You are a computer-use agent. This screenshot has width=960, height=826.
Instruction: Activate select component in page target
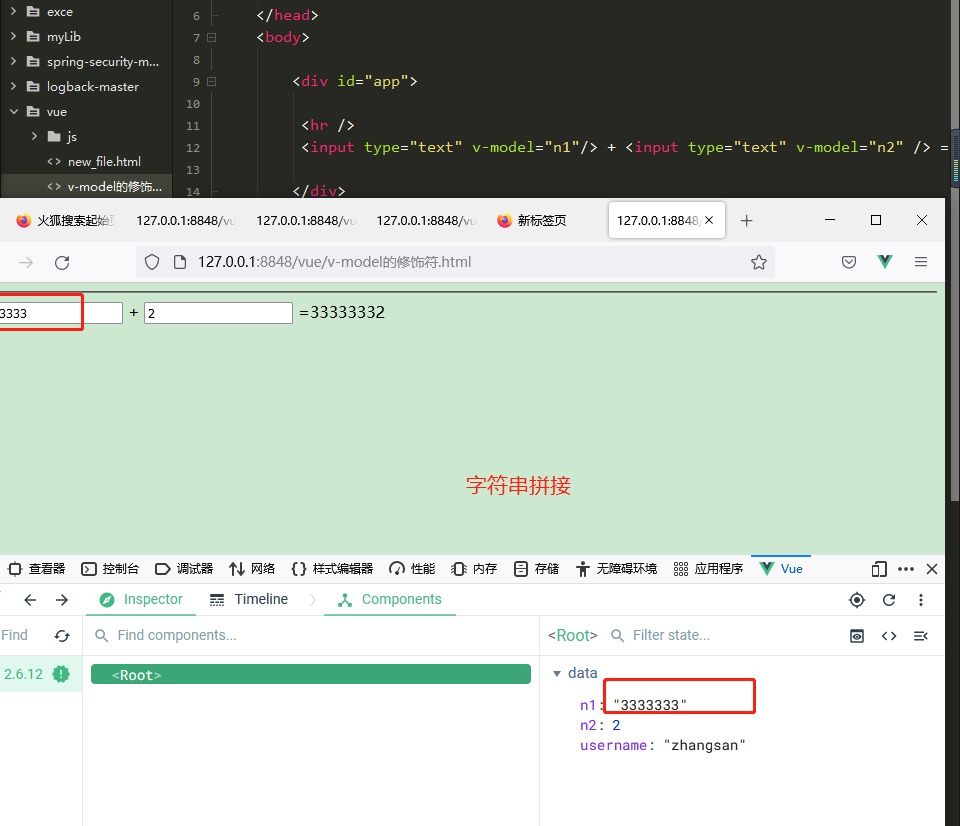[857, 600]
